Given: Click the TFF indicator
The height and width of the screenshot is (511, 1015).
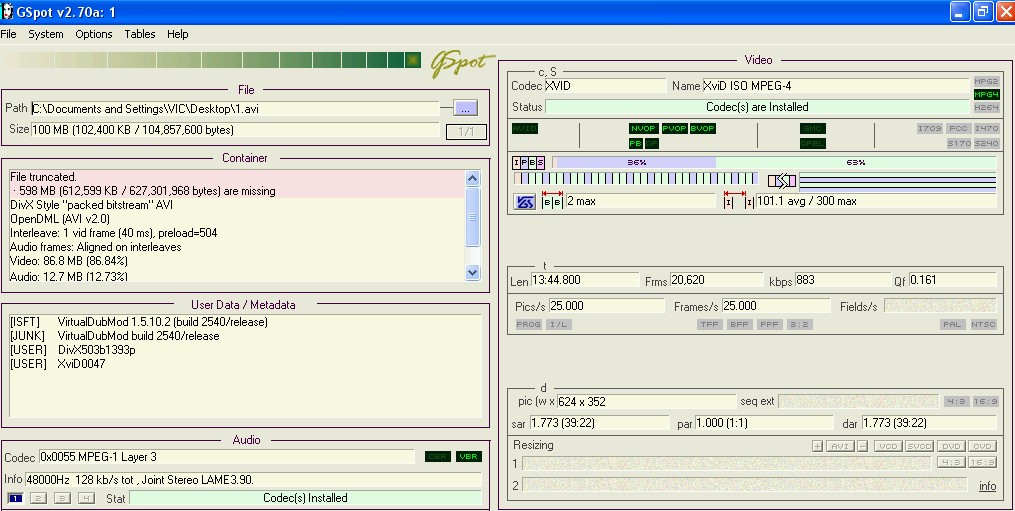Looking at the screenshot, I should tap(709, 324).
